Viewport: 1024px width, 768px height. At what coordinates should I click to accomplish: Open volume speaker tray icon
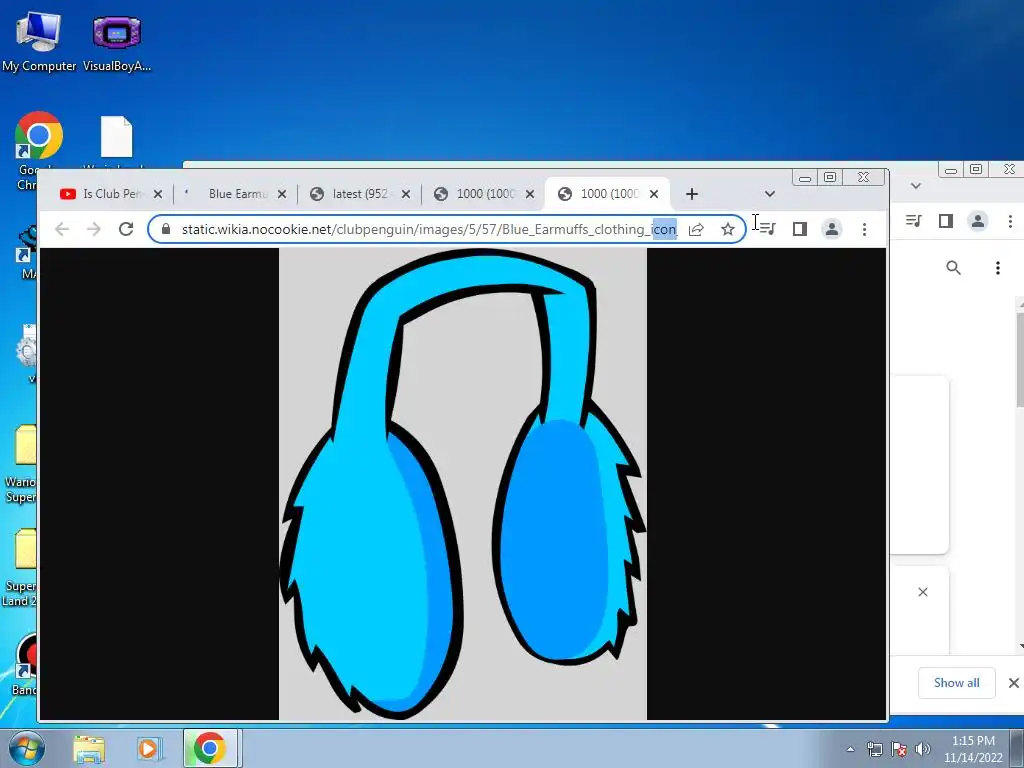point(923,749)
